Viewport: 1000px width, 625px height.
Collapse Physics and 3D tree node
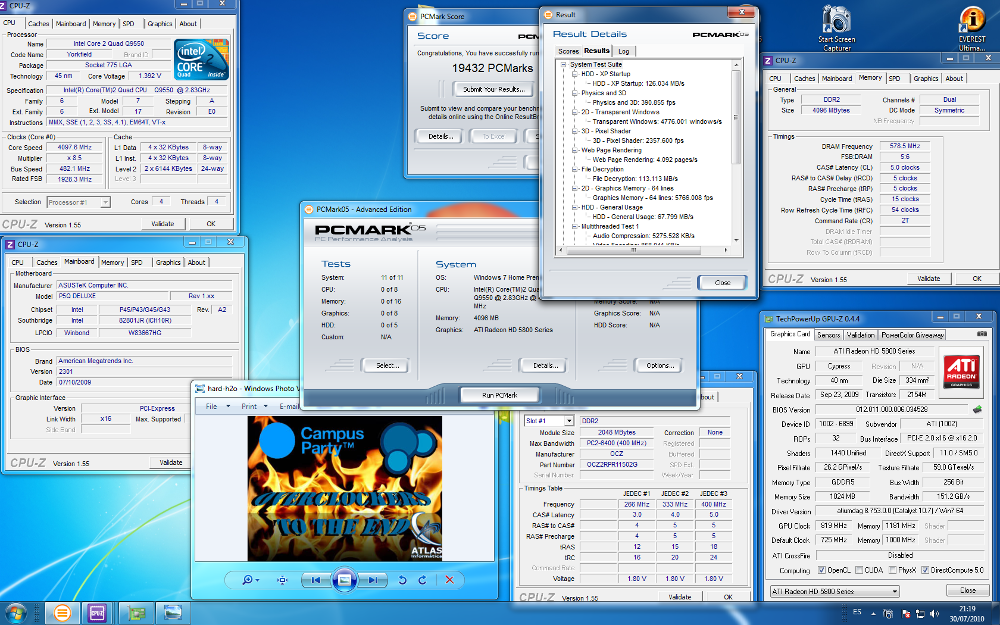tap(574, 93)
